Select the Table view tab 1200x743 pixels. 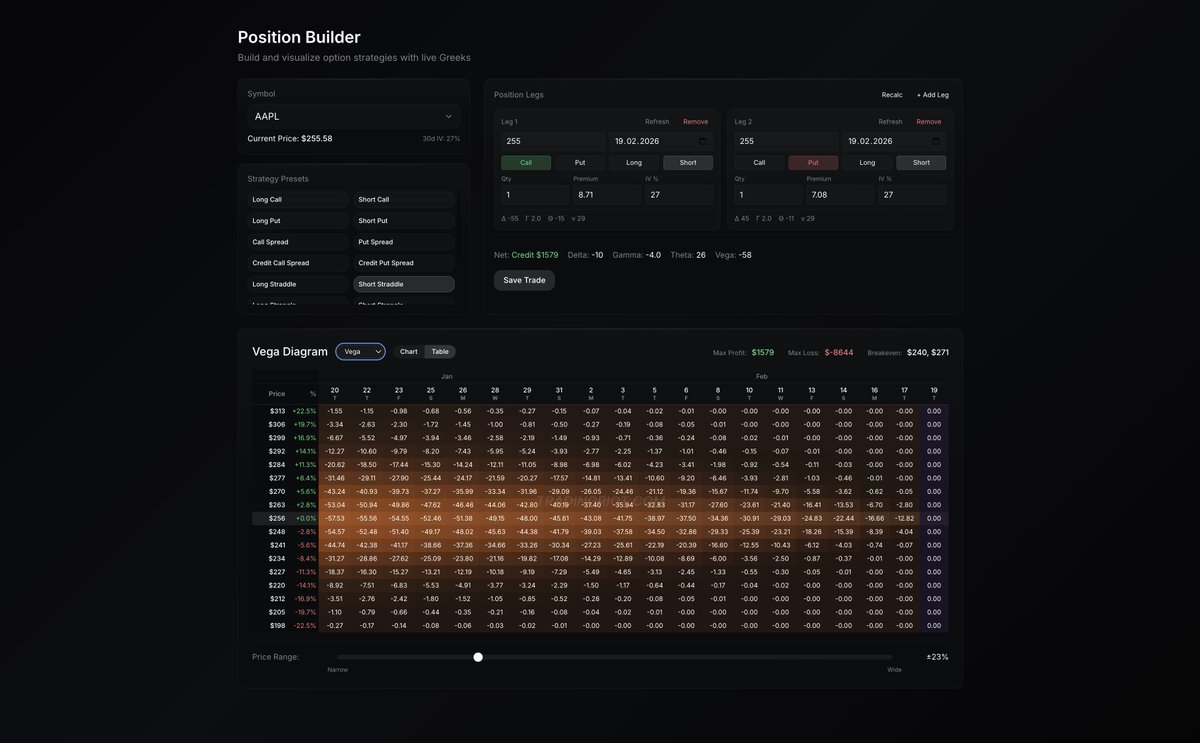tap(439, 352)
